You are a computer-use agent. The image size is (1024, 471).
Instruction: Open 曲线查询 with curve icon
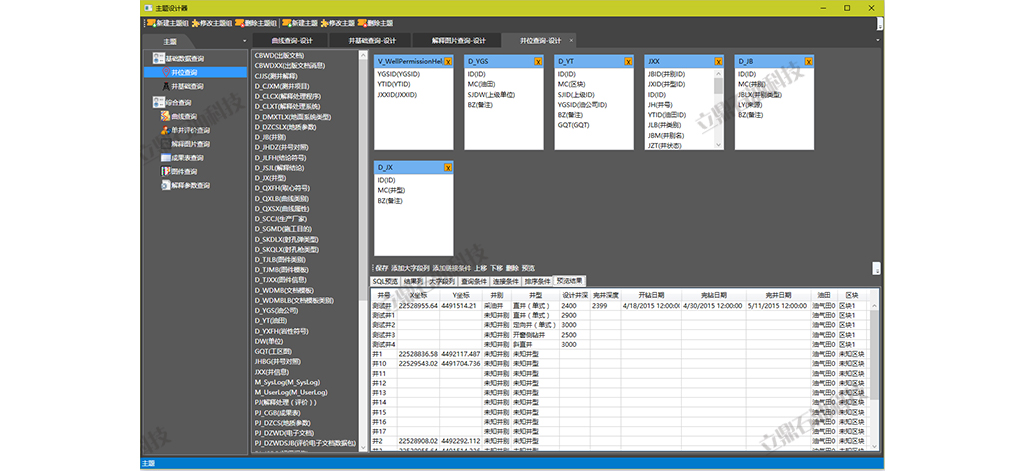click(179, 116)
